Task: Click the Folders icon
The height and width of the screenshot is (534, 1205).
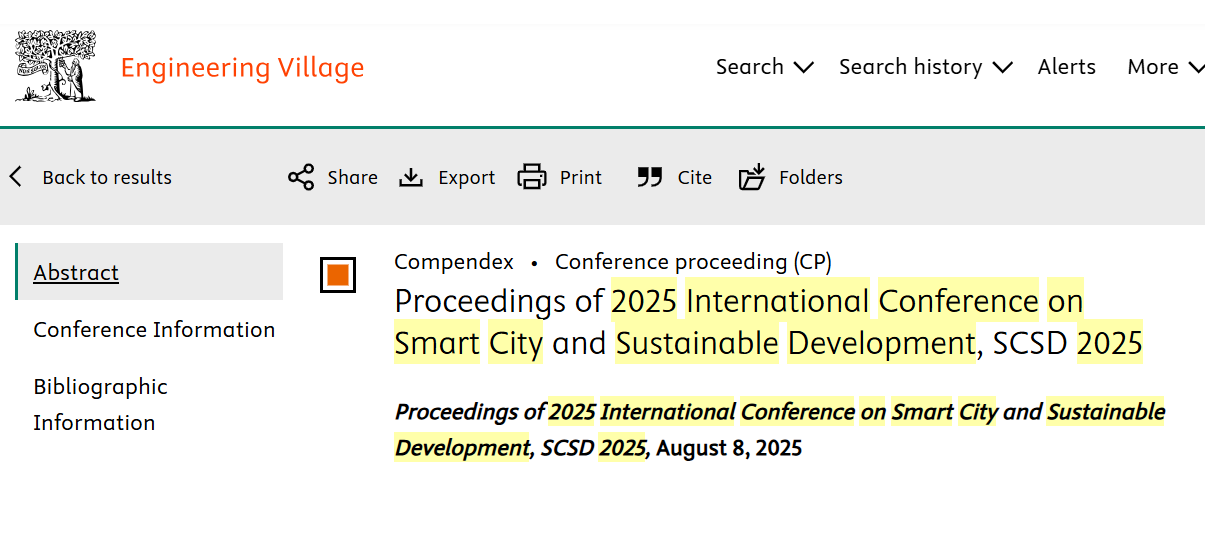Action: pos(752,177)
